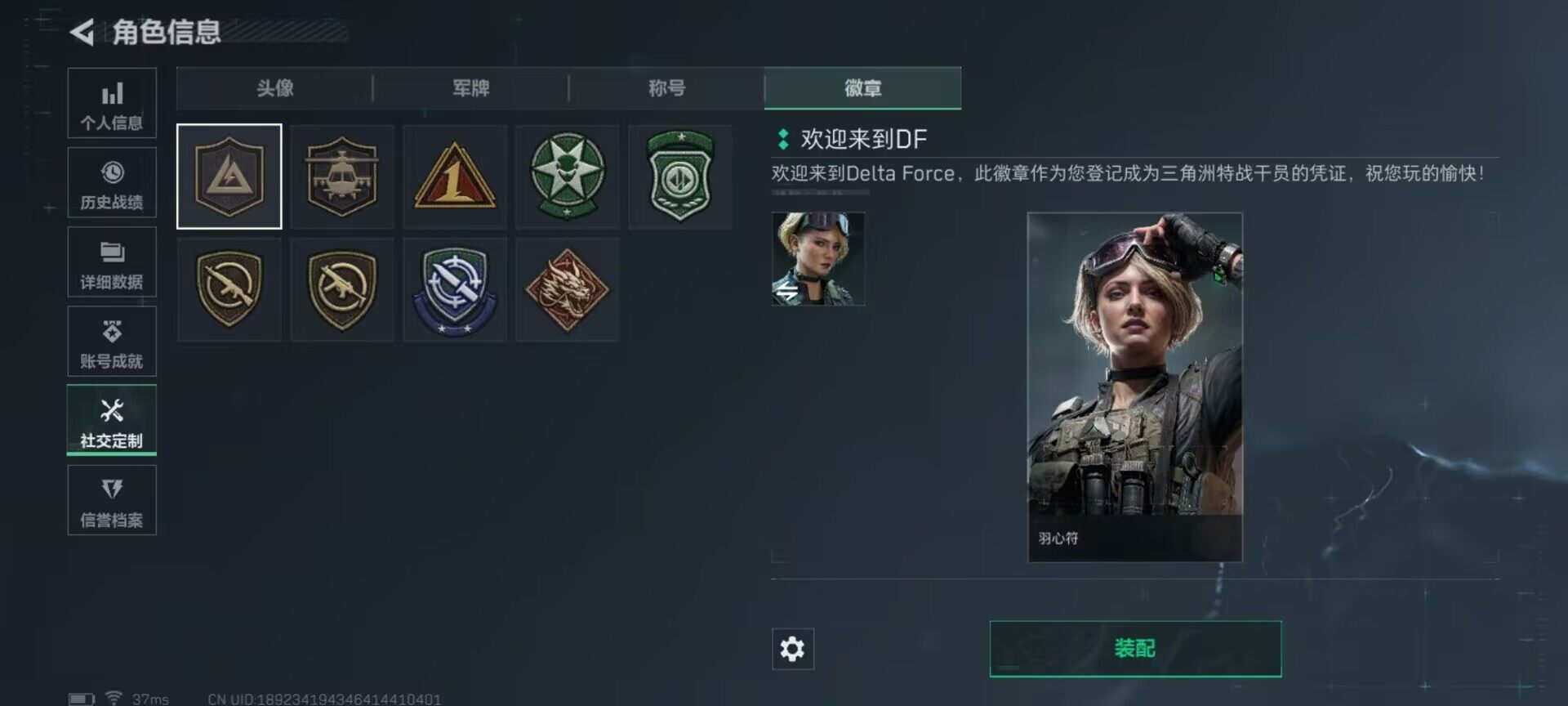Viewport: 1568px width, 706px height.
Task: Choose the red triangle number 1 badge
Action: click(x=455, y=176)
